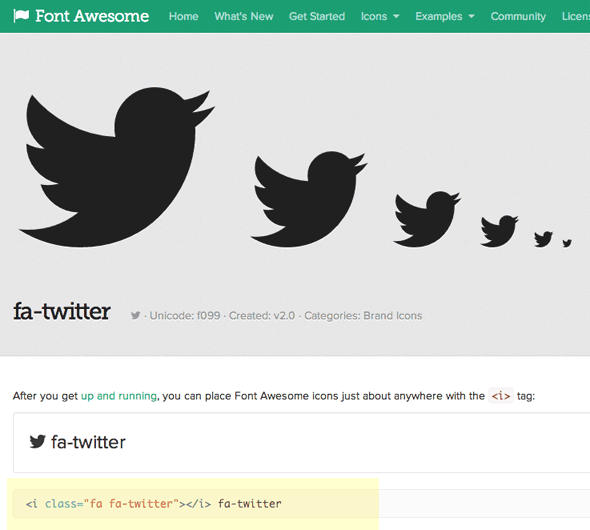Click the Font Awesome flag logo icon

pos(21,16)
